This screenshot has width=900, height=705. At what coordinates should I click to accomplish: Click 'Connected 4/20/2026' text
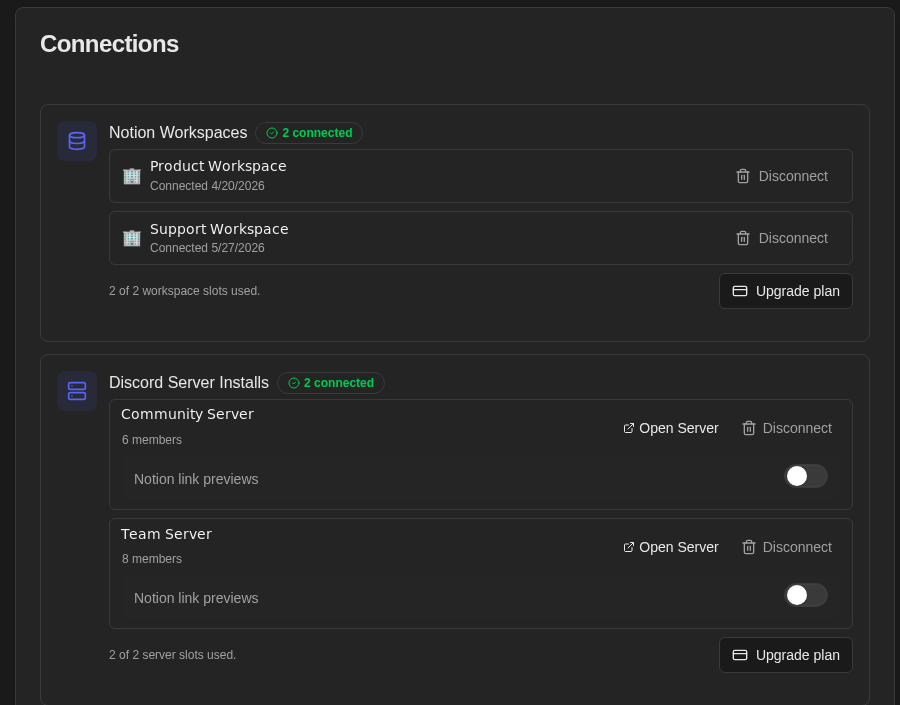tap(207, 186)
